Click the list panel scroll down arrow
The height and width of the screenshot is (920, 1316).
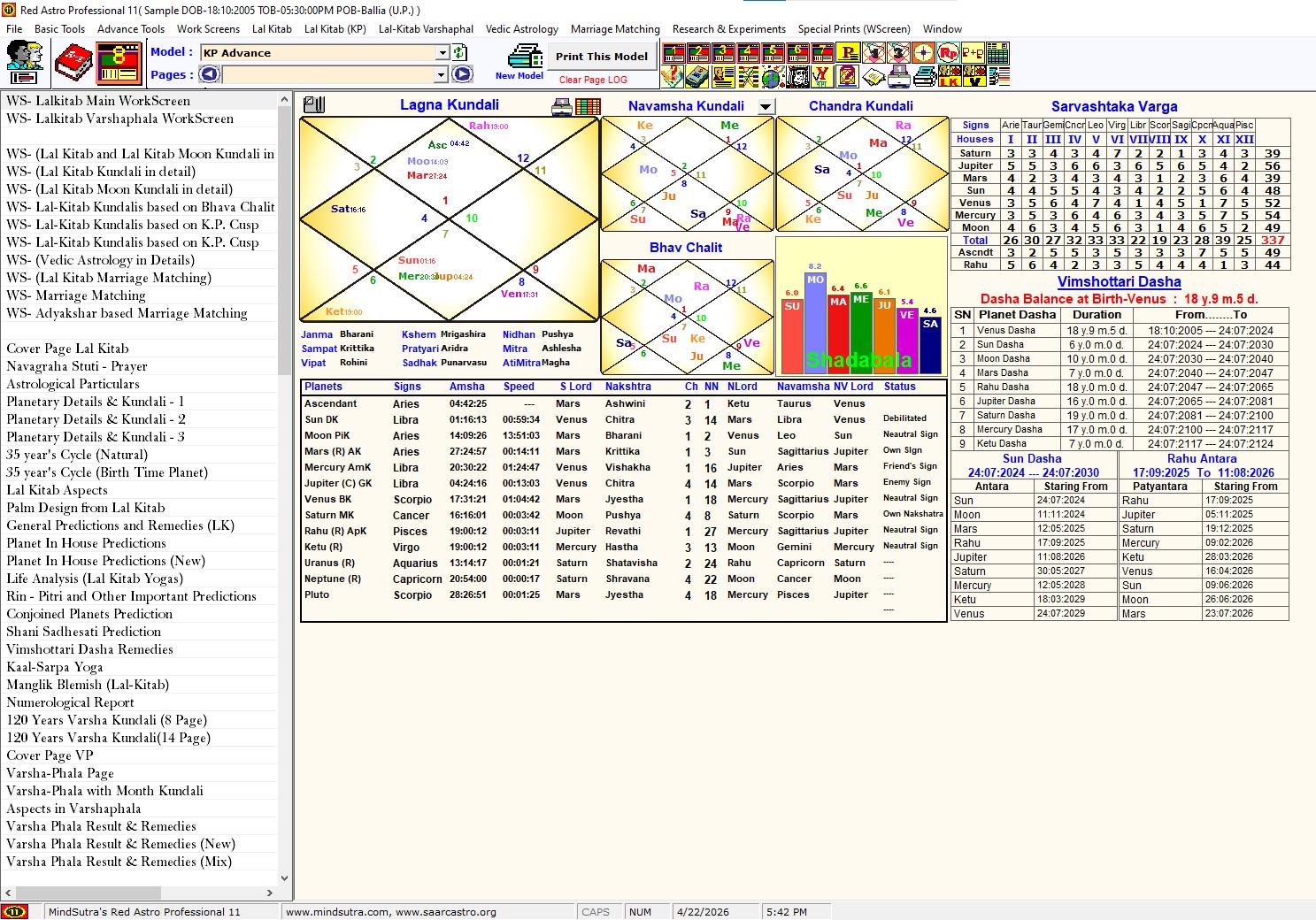click(284, 878)
